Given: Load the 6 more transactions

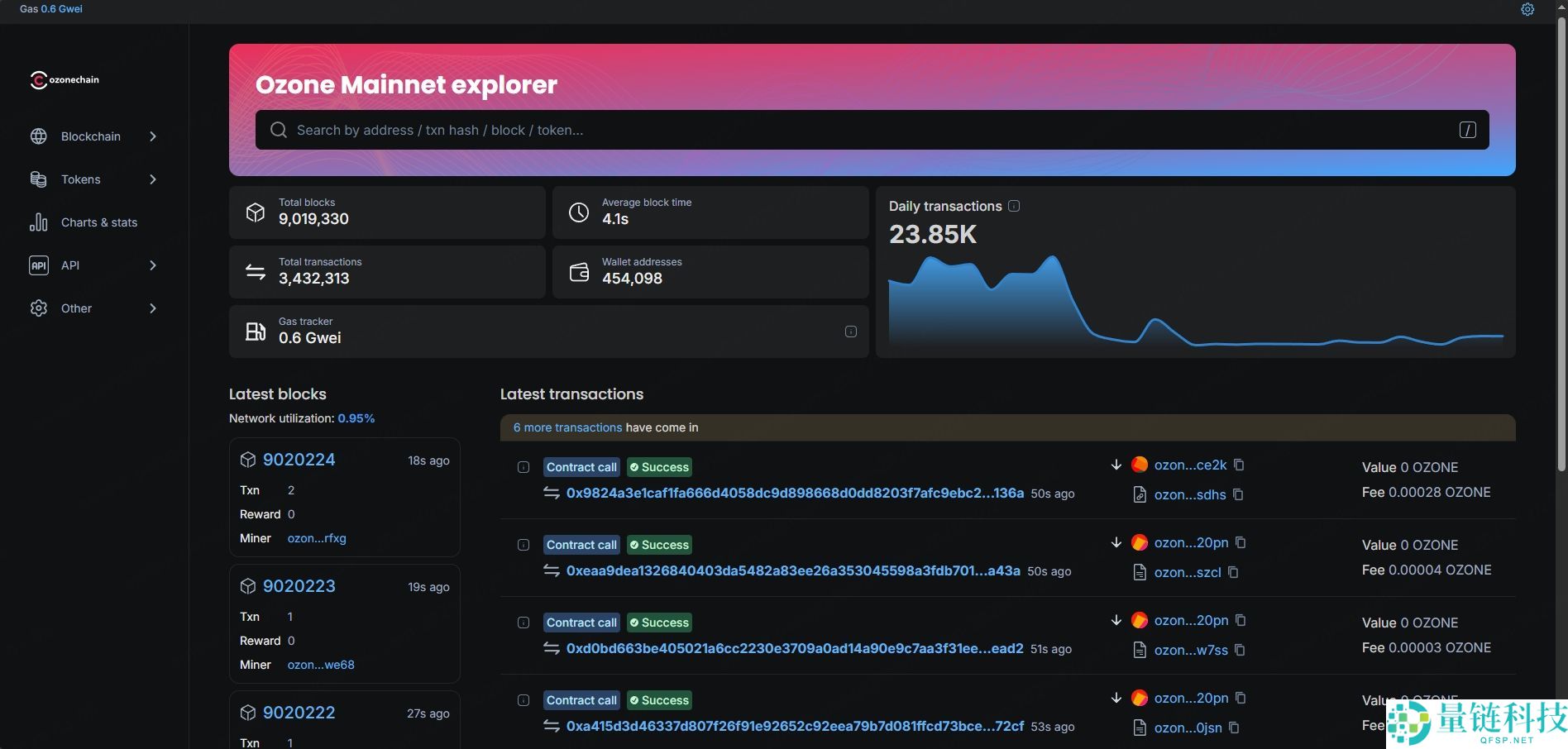Looking at the screenshot, I should tap(567, 427).
